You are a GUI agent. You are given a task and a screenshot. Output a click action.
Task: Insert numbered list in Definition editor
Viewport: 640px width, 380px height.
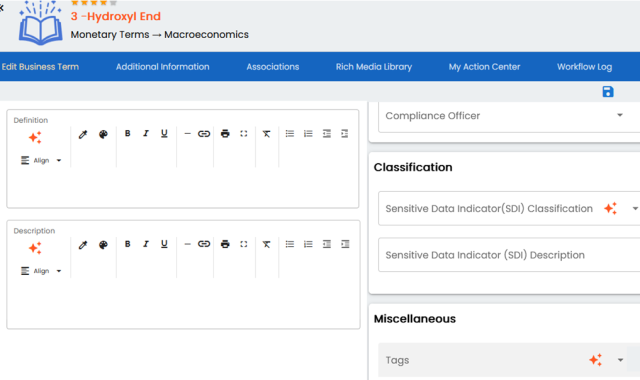(x=308, y=133)
